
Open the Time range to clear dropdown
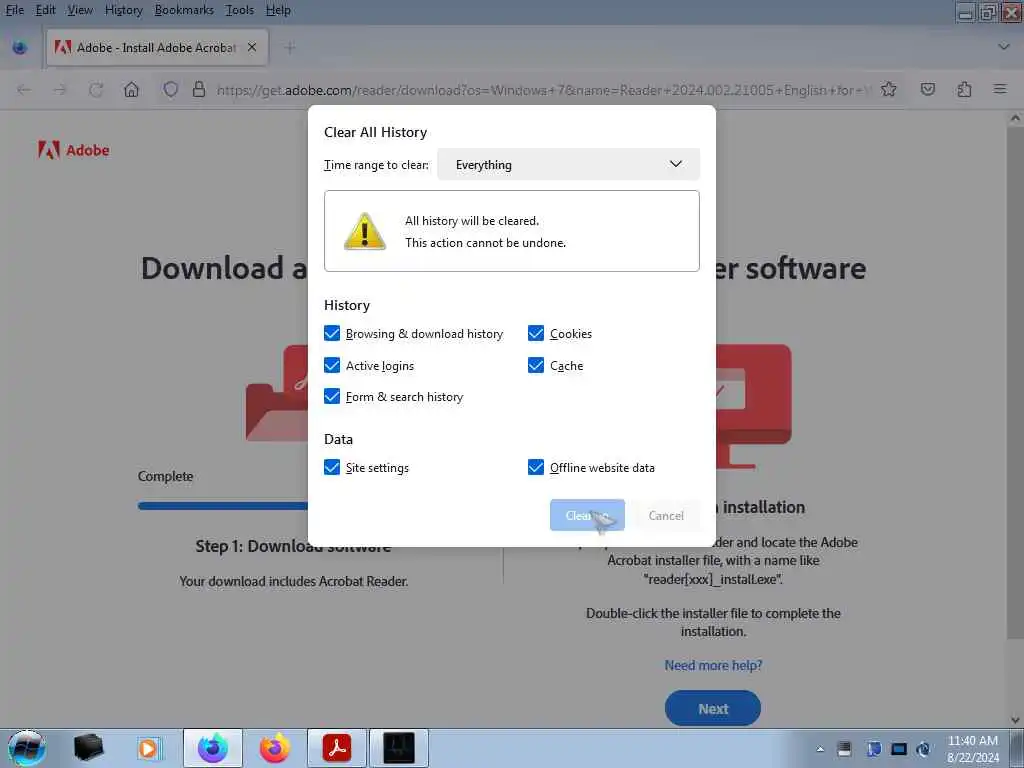568,165
